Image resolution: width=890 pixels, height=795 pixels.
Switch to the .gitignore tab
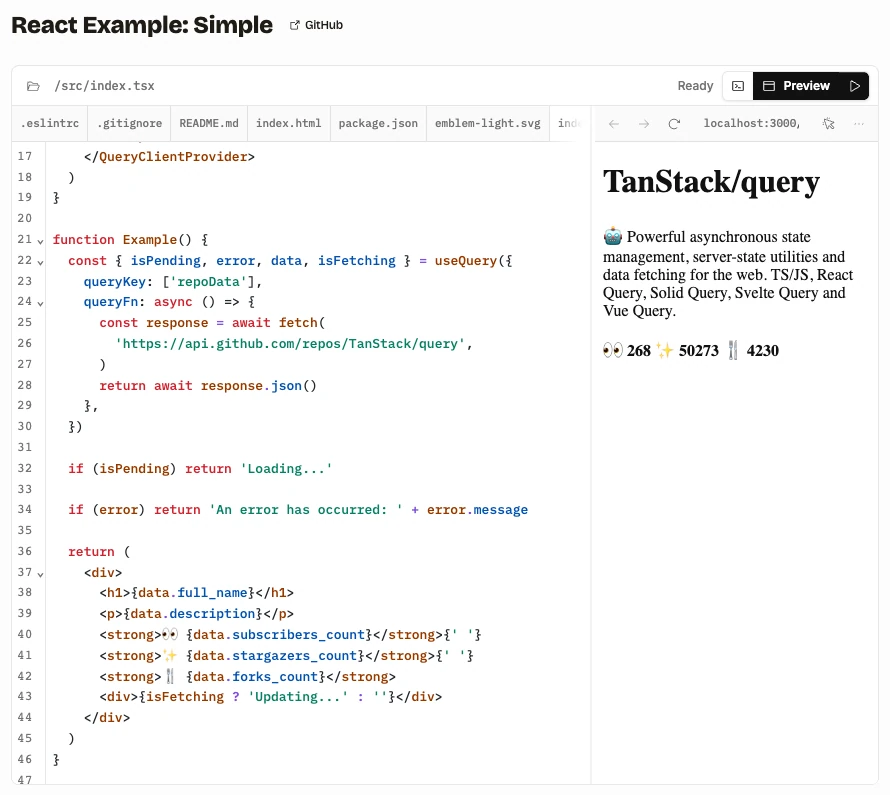coord(129,123)
